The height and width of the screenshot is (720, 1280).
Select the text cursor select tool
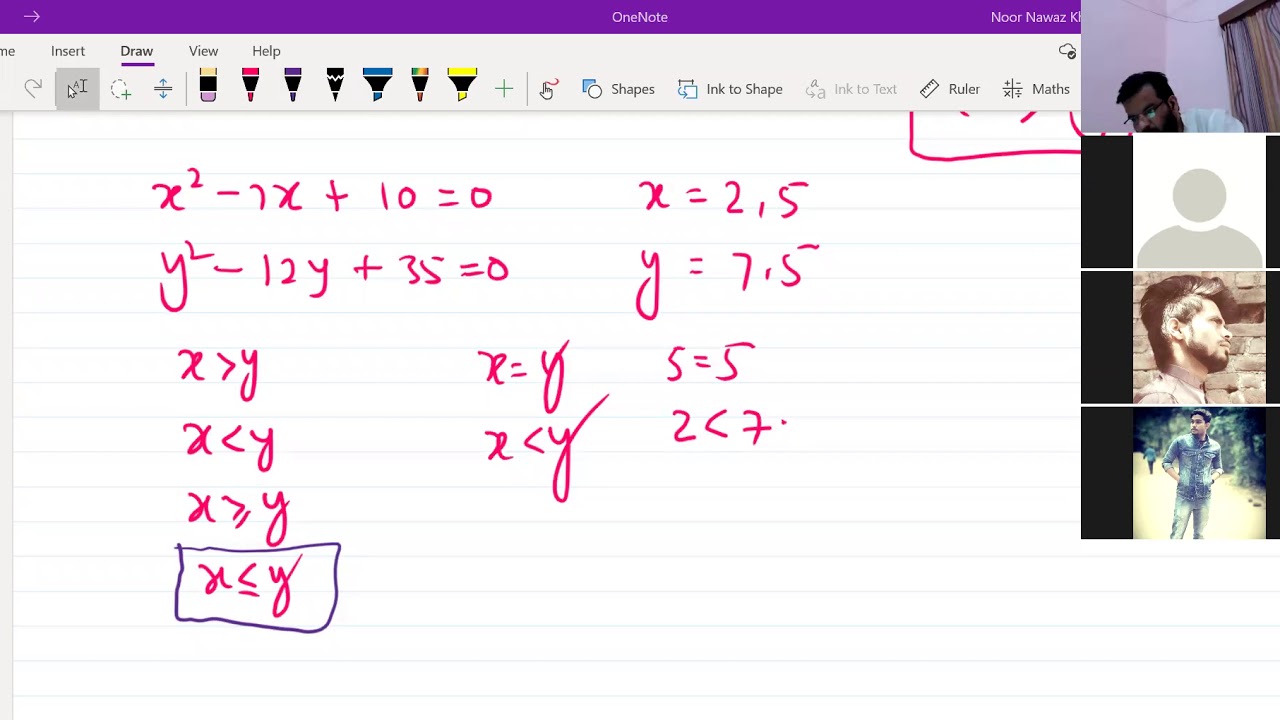click(x=77, y=89)
